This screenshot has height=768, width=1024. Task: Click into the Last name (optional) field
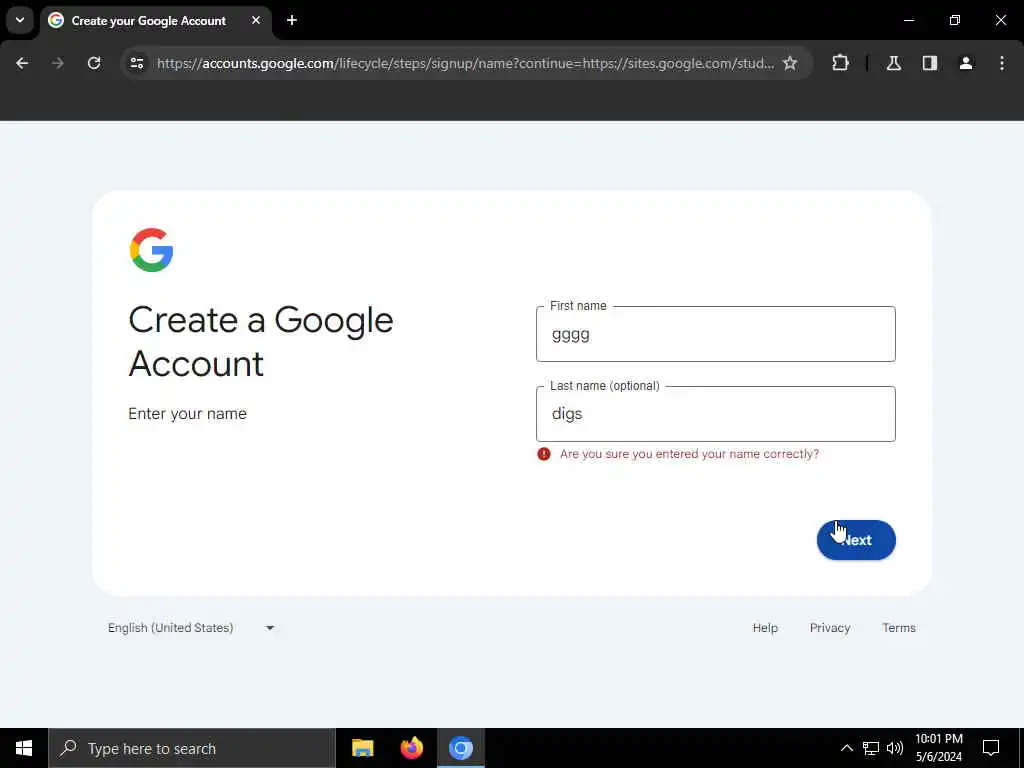click(x=716, y=414)
